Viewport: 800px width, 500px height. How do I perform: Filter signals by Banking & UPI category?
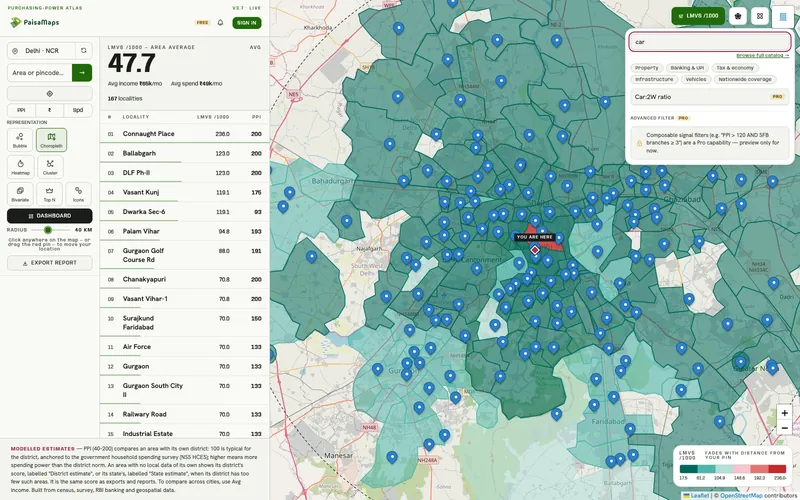point(687,68)
